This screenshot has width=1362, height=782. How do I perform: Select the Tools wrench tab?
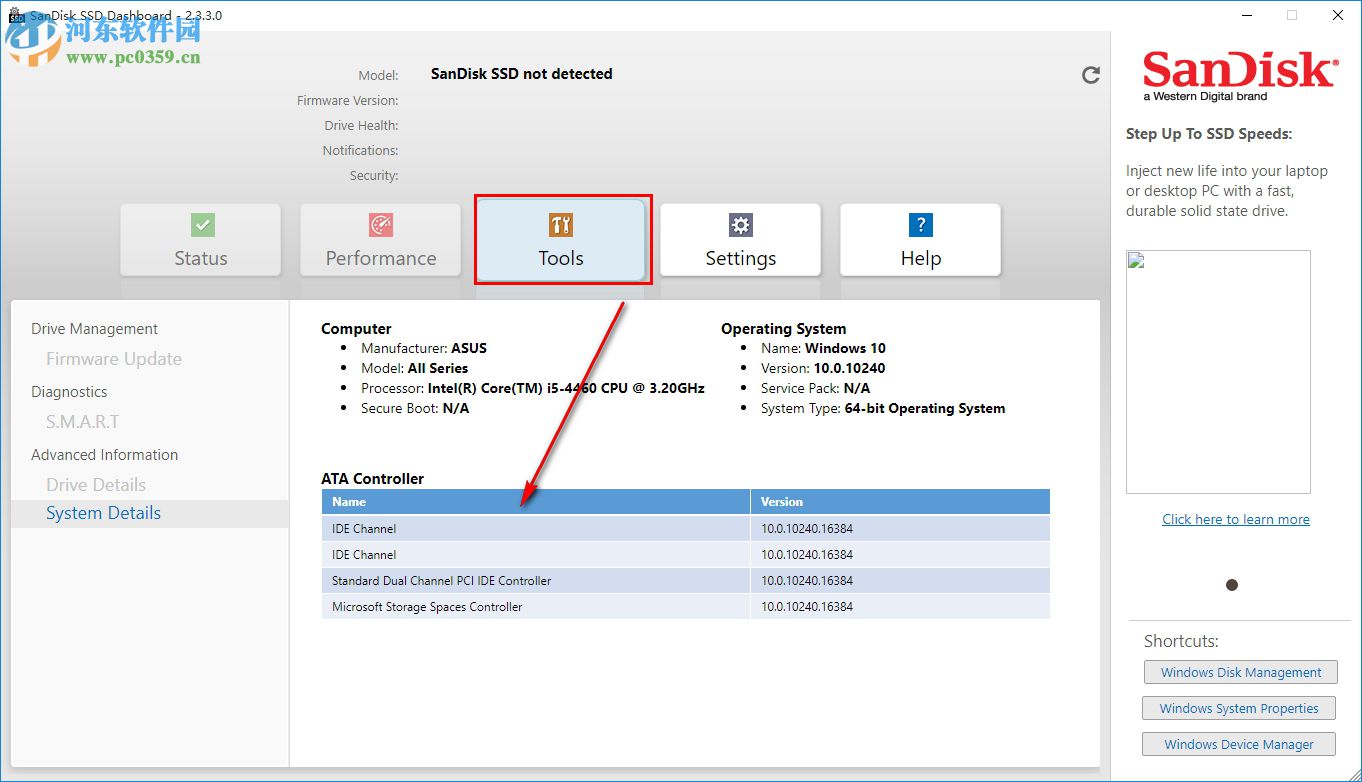click(x=561, y=241)
